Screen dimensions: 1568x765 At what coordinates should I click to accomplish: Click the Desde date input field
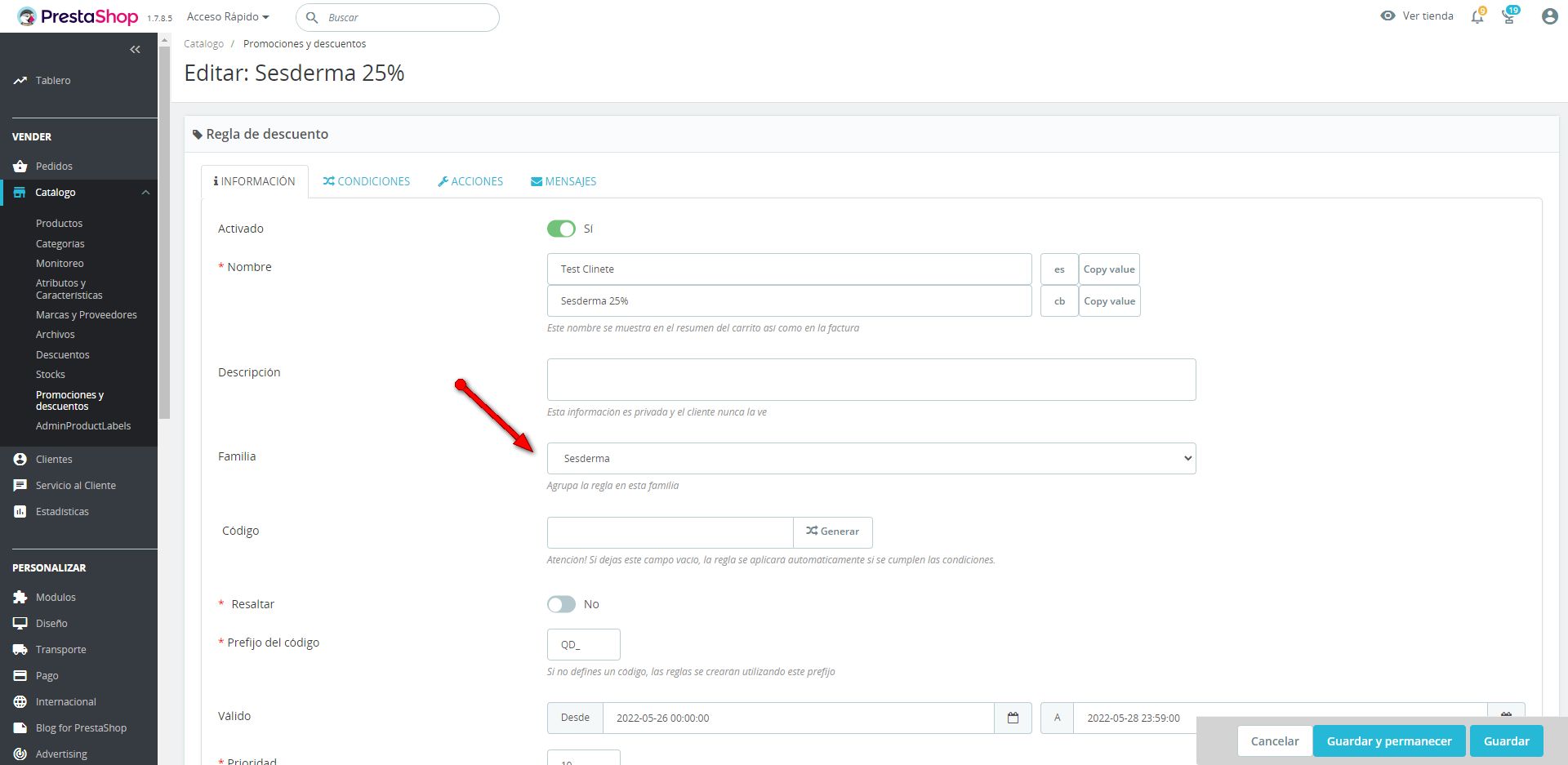click(799, 718)
